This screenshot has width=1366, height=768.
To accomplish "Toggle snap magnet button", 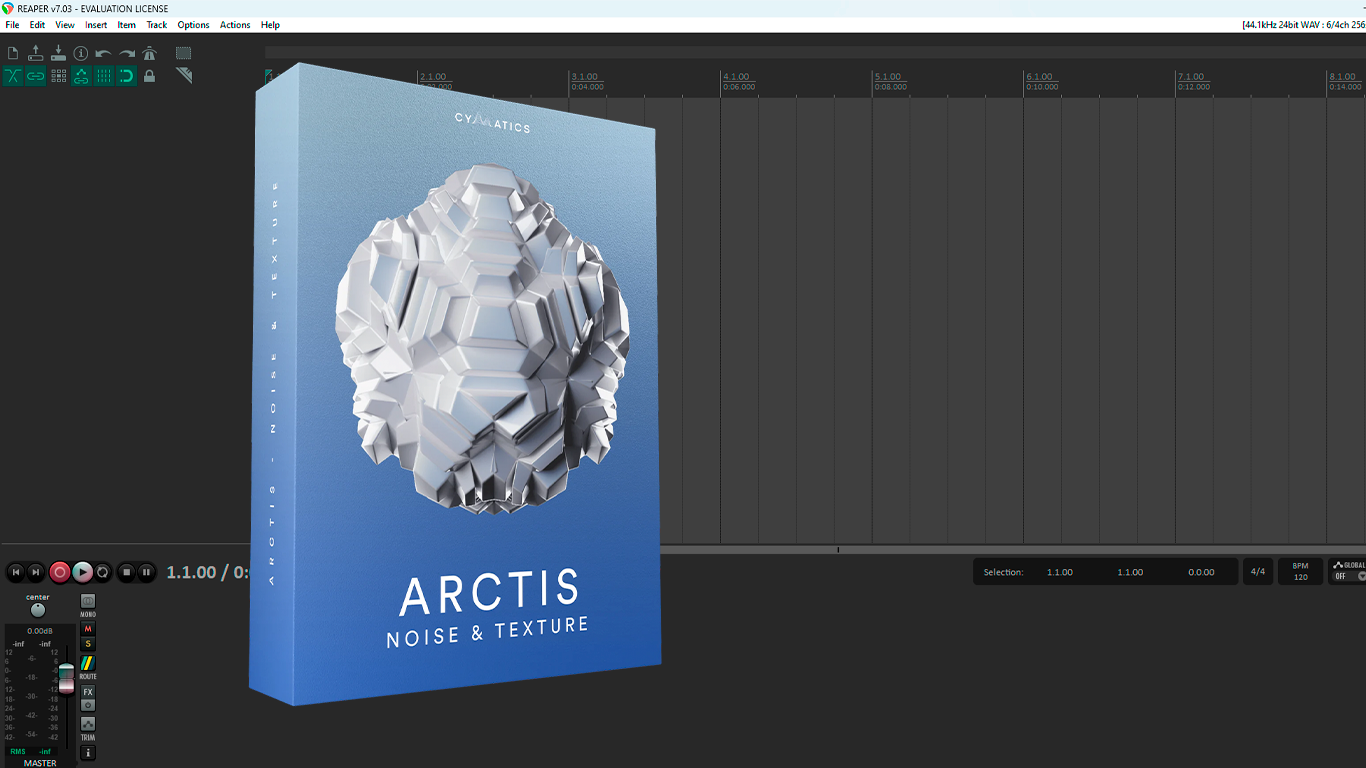I will (x=127, y=76).
